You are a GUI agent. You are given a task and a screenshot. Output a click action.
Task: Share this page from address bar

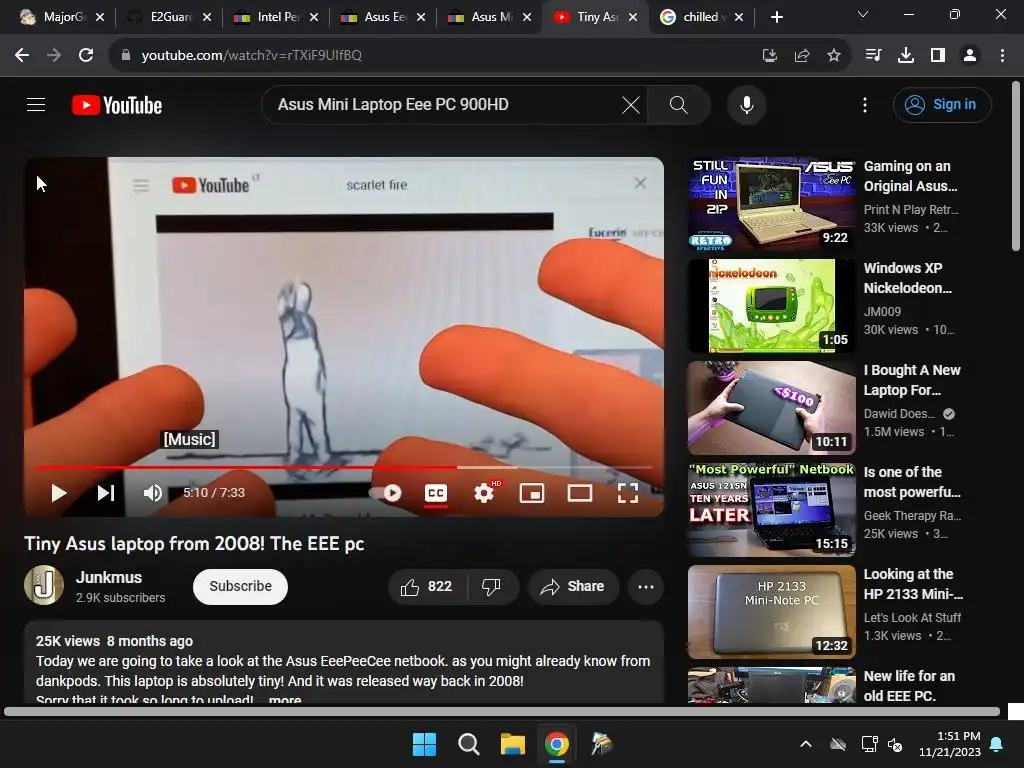point(802,56)
